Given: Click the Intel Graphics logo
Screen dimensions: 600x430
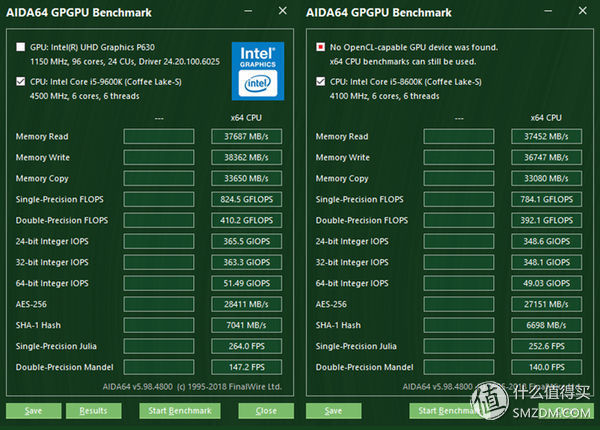Looking at the screenshot, I should click(258, 71).
